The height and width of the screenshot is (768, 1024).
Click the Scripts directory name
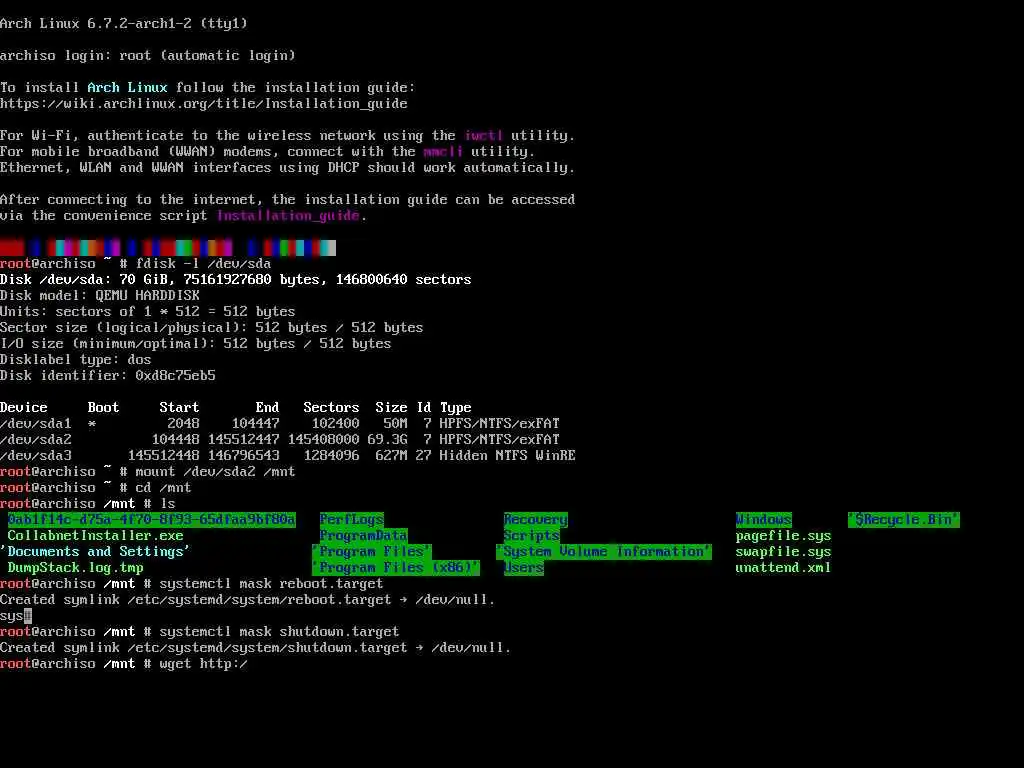[x=532, y=536]
